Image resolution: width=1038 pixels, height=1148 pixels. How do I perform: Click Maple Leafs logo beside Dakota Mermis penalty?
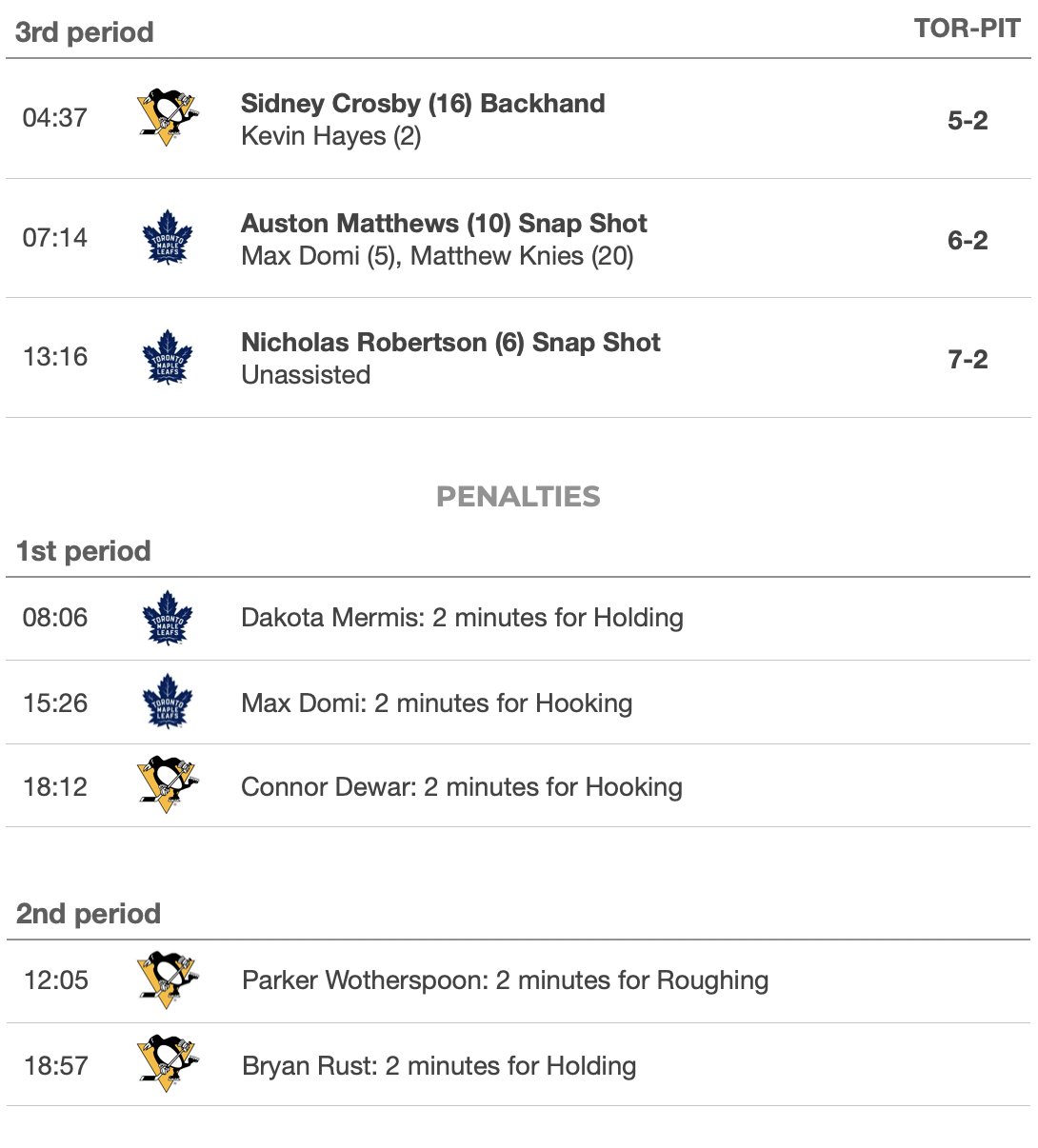coord(167,618)
